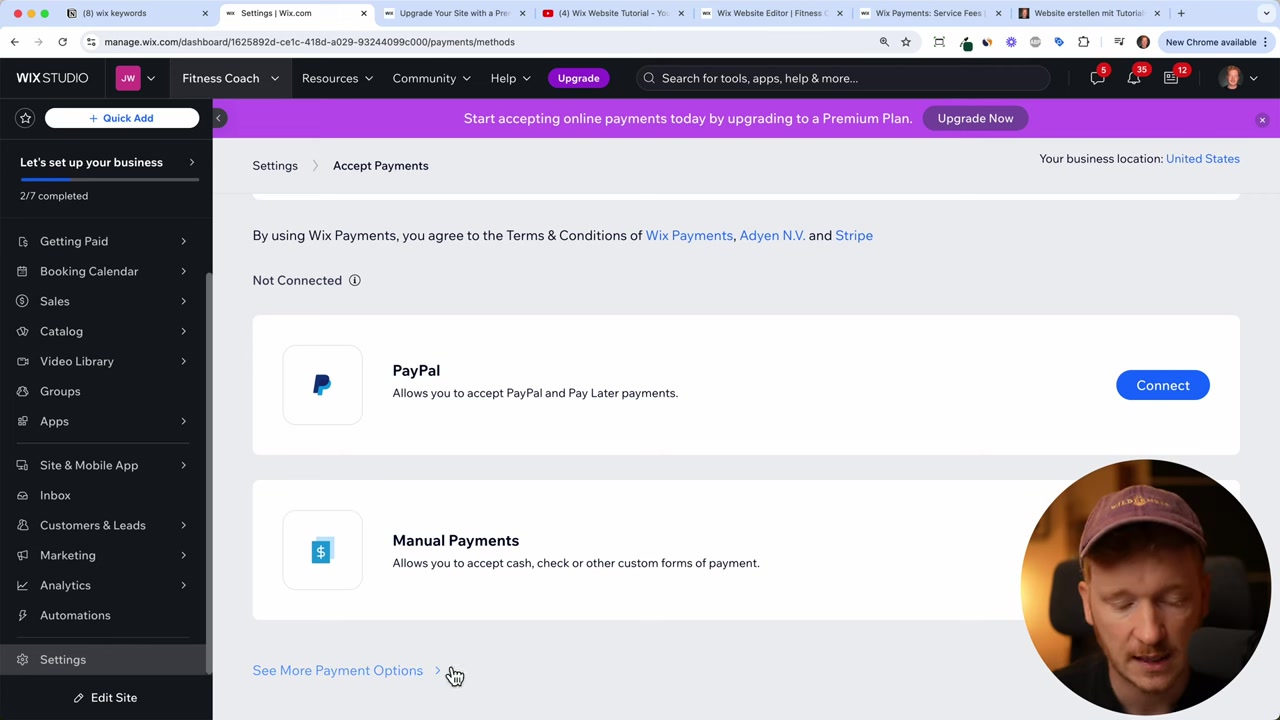
Task: Open a new browser tab
Action: coord(1181,13)
